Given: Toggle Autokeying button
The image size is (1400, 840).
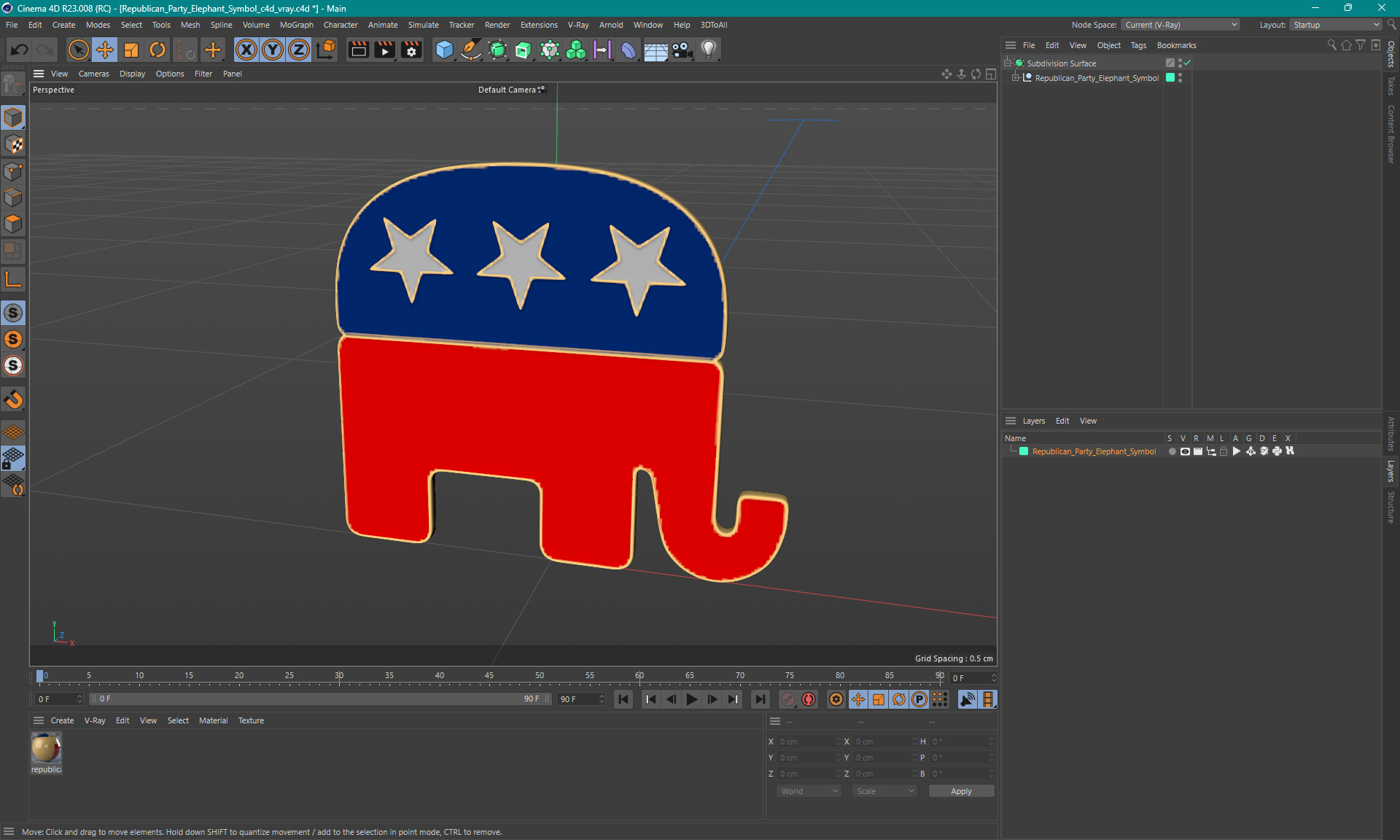Looking at the screenshot, I should [809, 699].
